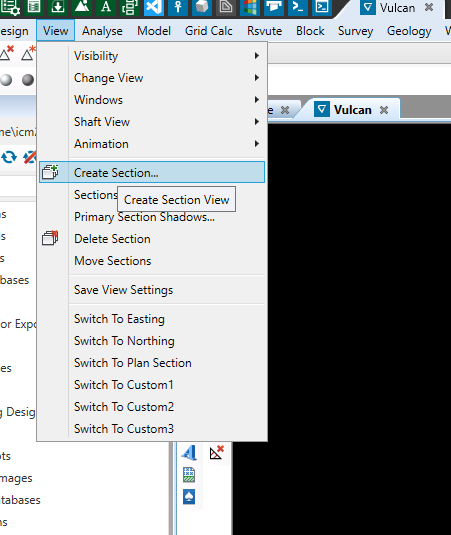Click the triangle with red X delete icon
Screen dimensions: 451x535
pyautogui.click(x=217, y=452)
